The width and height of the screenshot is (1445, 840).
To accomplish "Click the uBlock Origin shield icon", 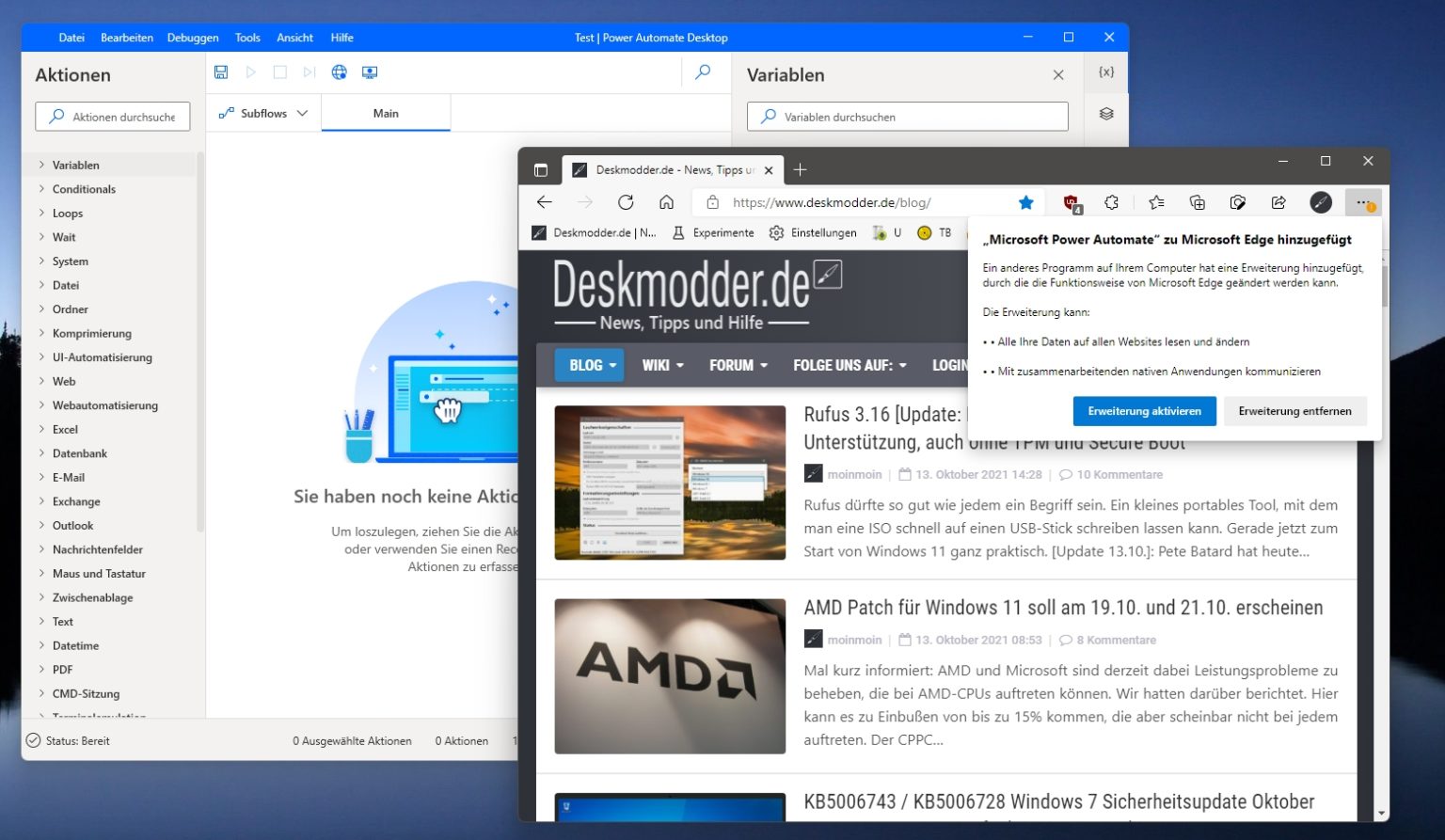I will point(1070,201).
